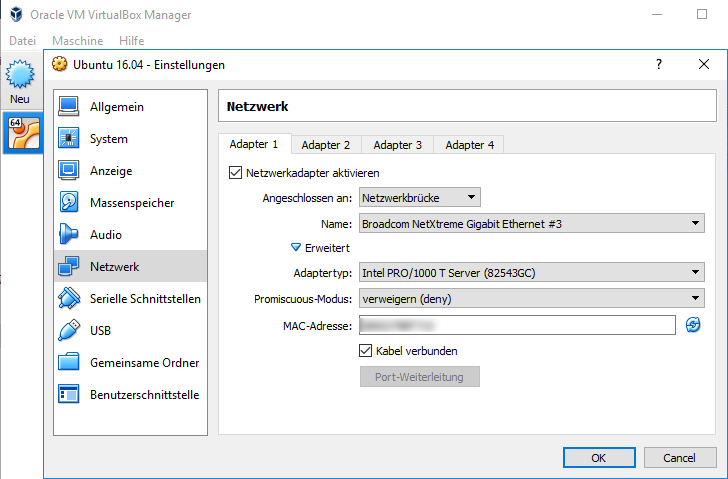Select the Massenspeicher disk icon
Image resolution: width=728 pixels, height=479 pixels.
click(69, 202)
